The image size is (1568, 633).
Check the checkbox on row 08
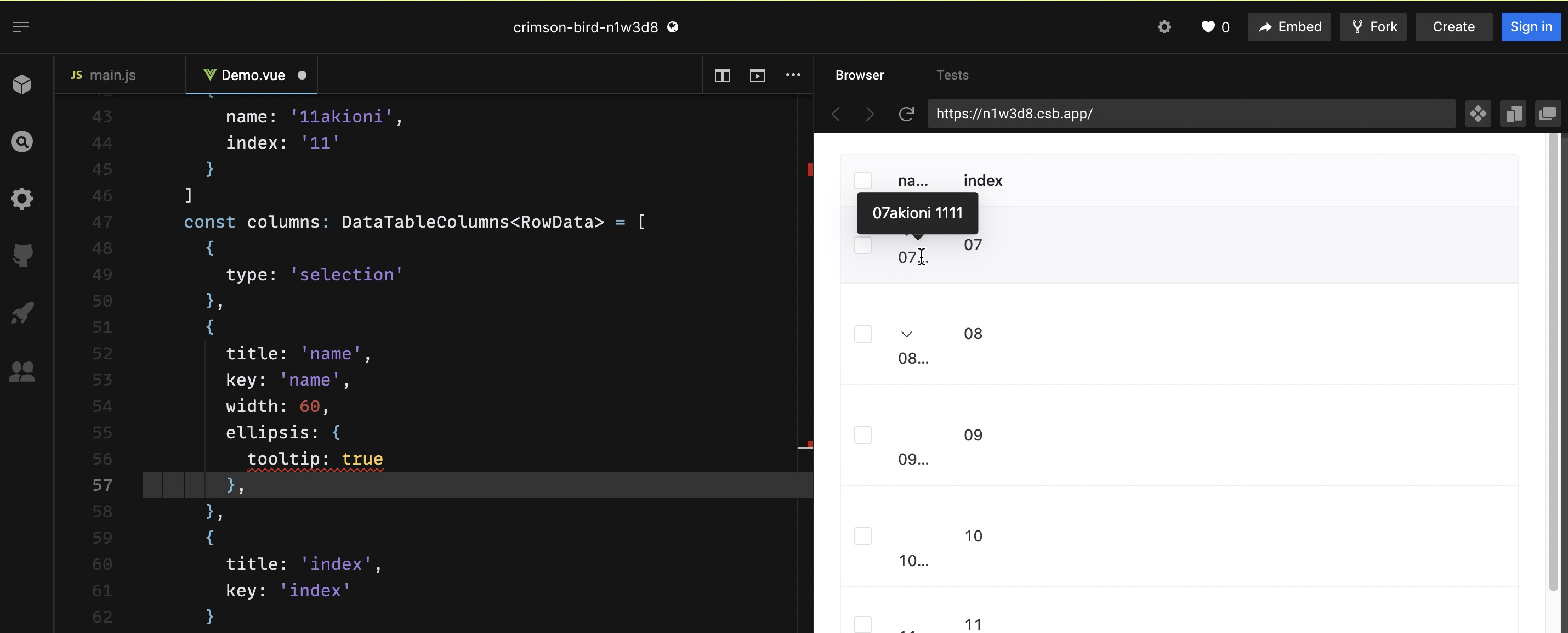863,334
